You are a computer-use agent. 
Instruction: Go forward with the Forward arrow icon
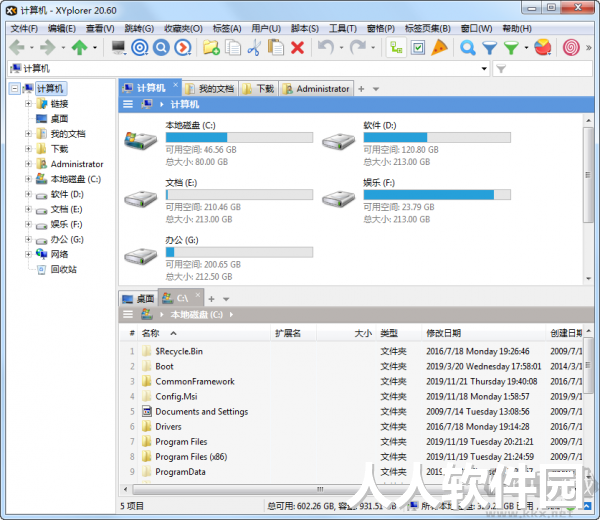(x=48, y=47)
